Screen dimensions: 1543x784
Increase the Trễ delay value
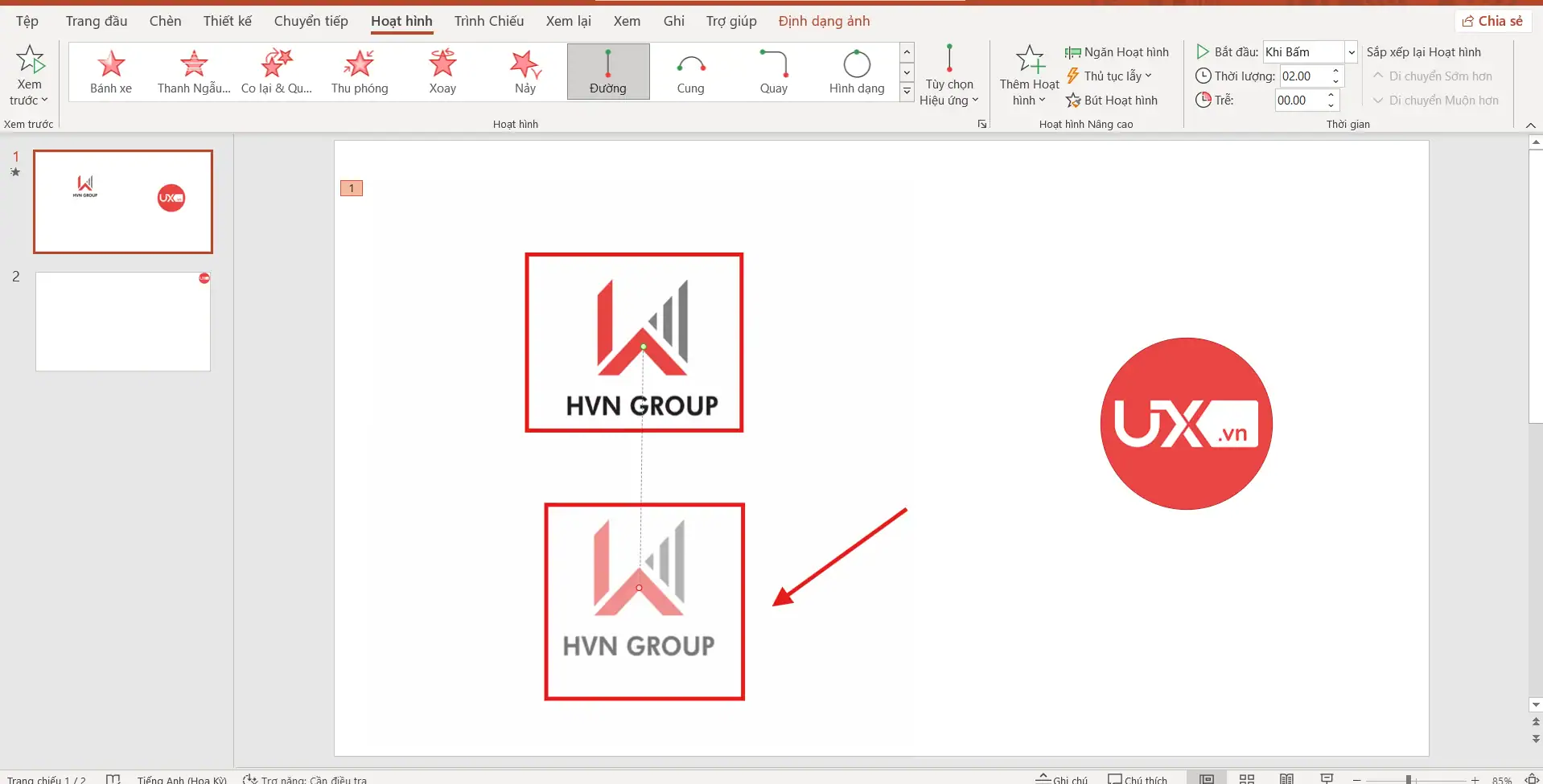point(1331,96)
